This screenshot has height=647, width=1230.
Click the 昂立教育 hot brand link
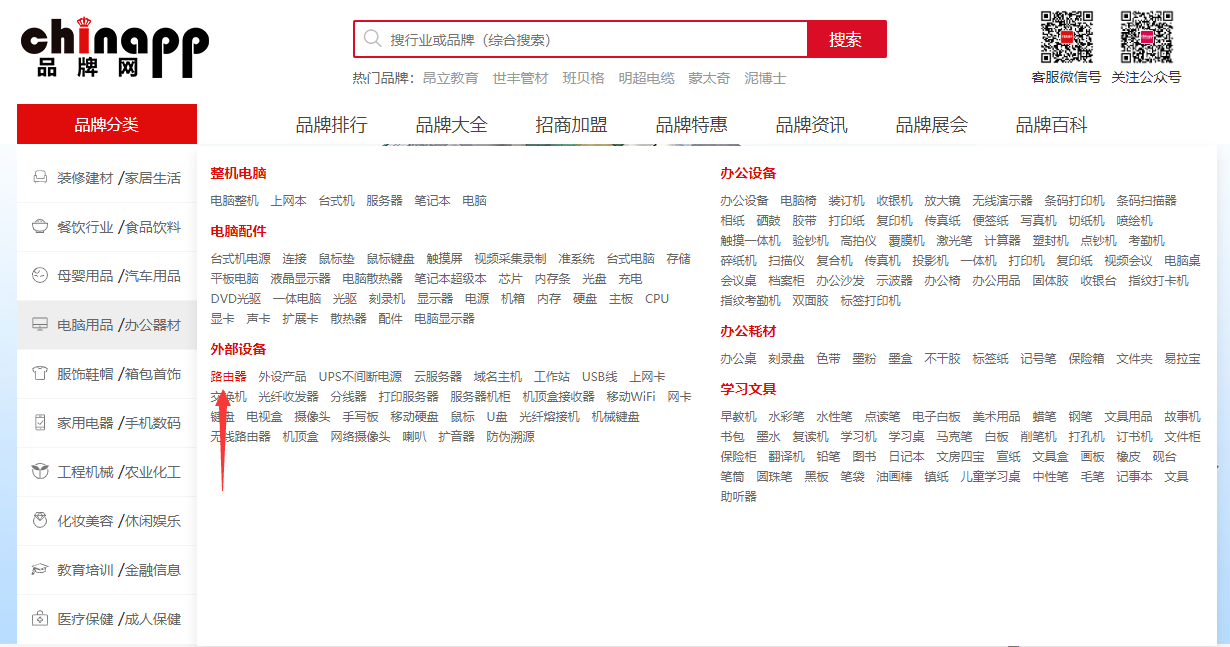click(450, 78)
